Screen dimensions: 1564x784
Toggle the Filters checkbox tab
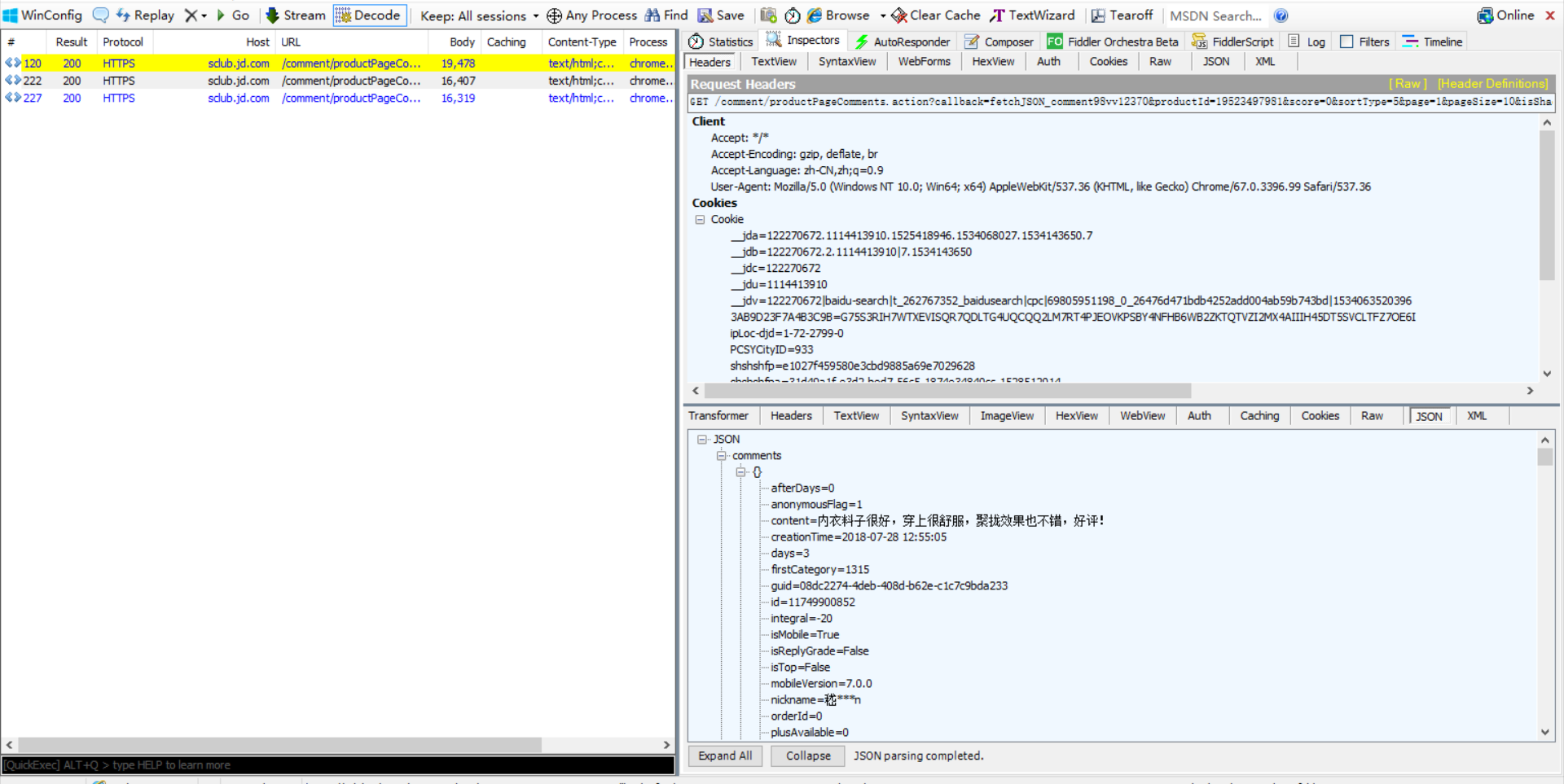(1365, 42)
